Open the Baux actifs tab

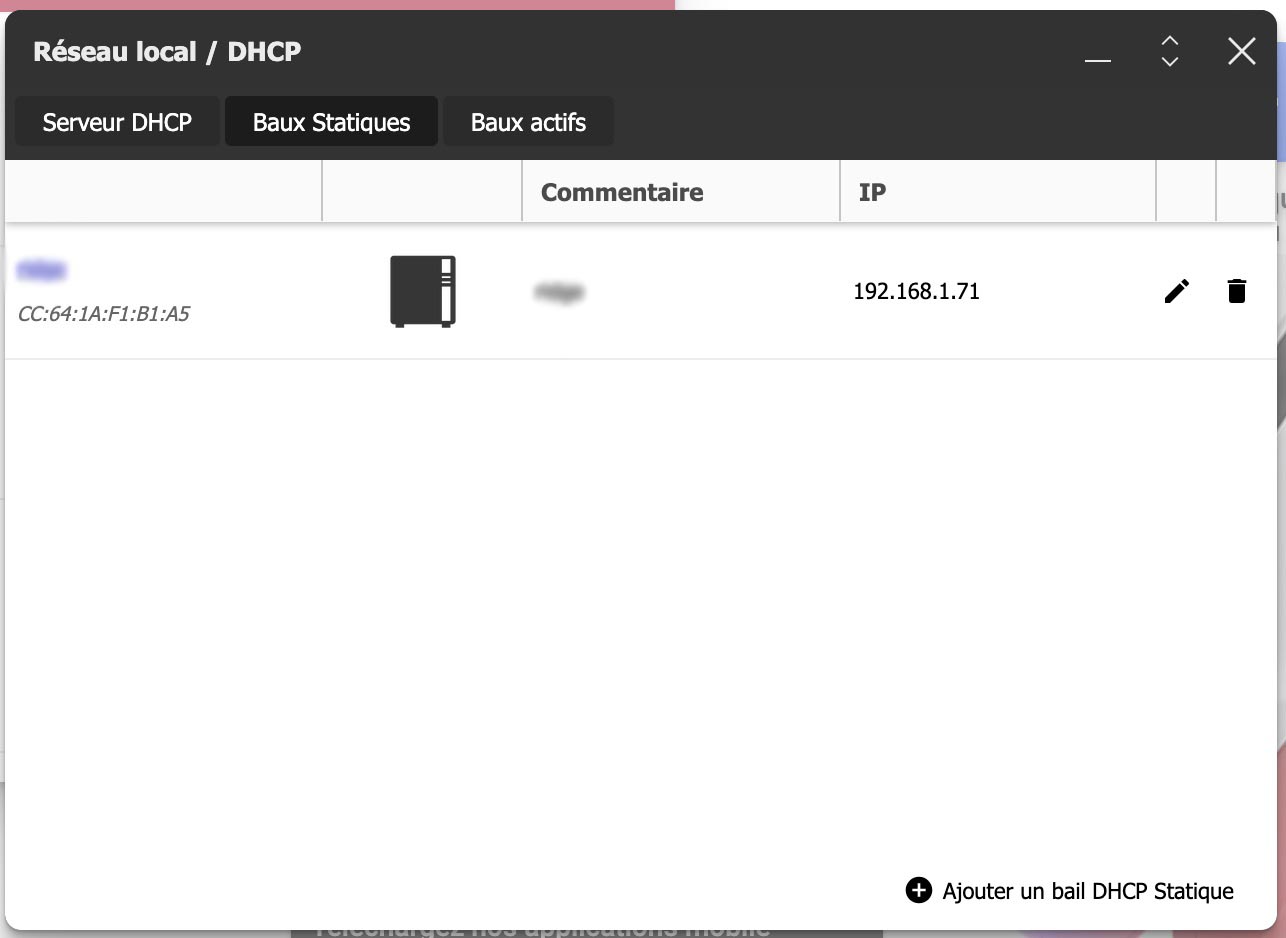tap(528, 123)
